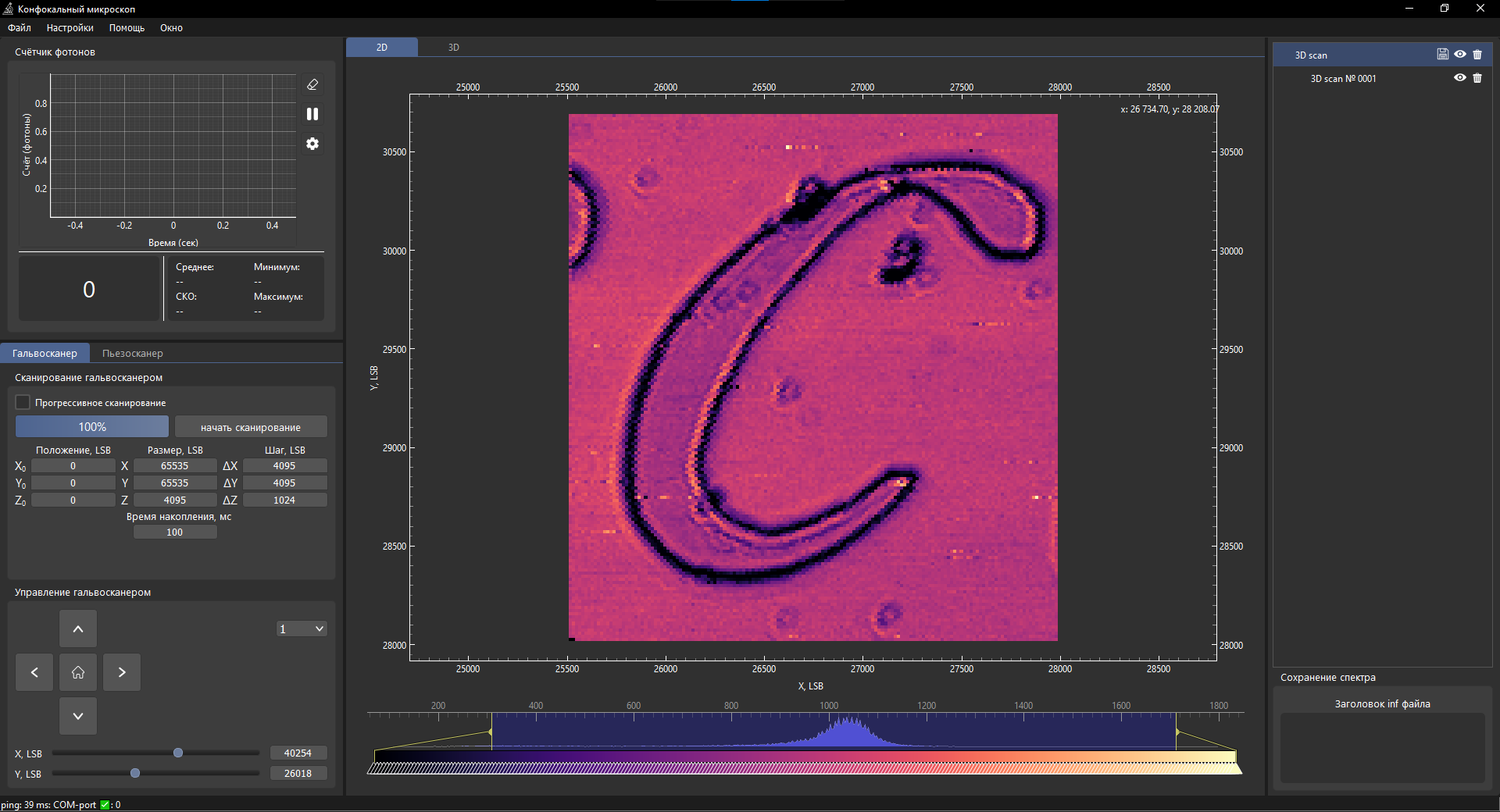1500x812 pixels.
Task: Click the intensity histogram region
Action: coord(834,732)
